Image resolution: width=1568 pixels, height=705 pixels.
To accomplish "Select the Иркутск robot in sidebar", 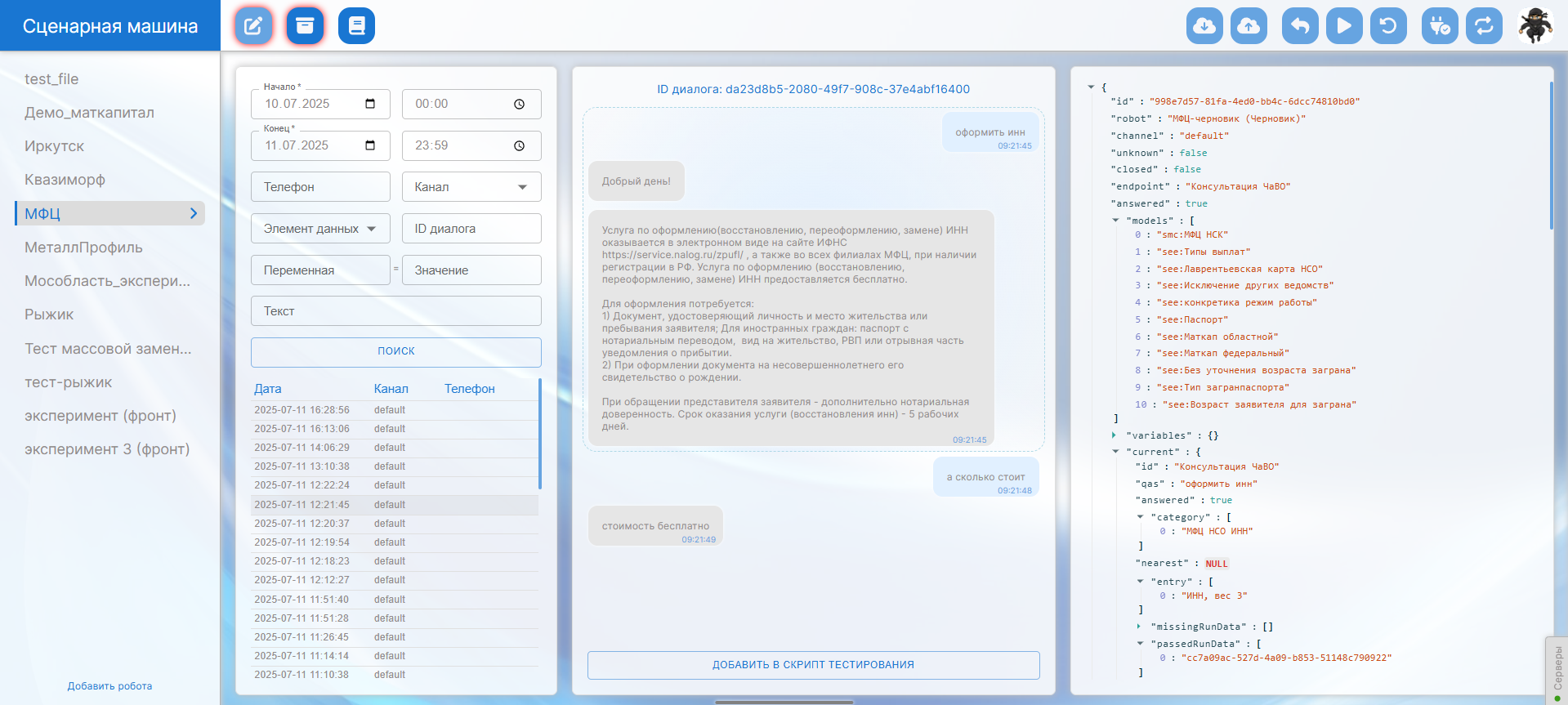I will click(x=55, y=146).
